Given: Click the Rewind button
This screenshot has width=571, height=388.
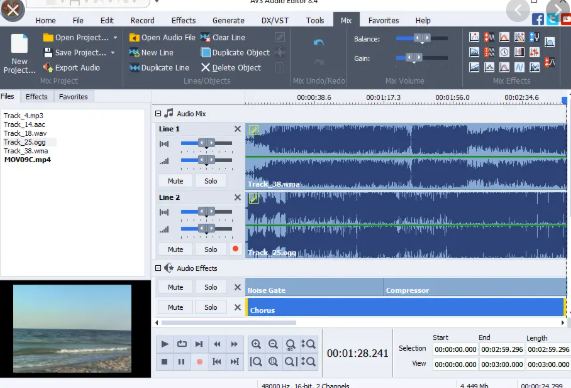Looking at the screenshot, I should click(217, 344).
